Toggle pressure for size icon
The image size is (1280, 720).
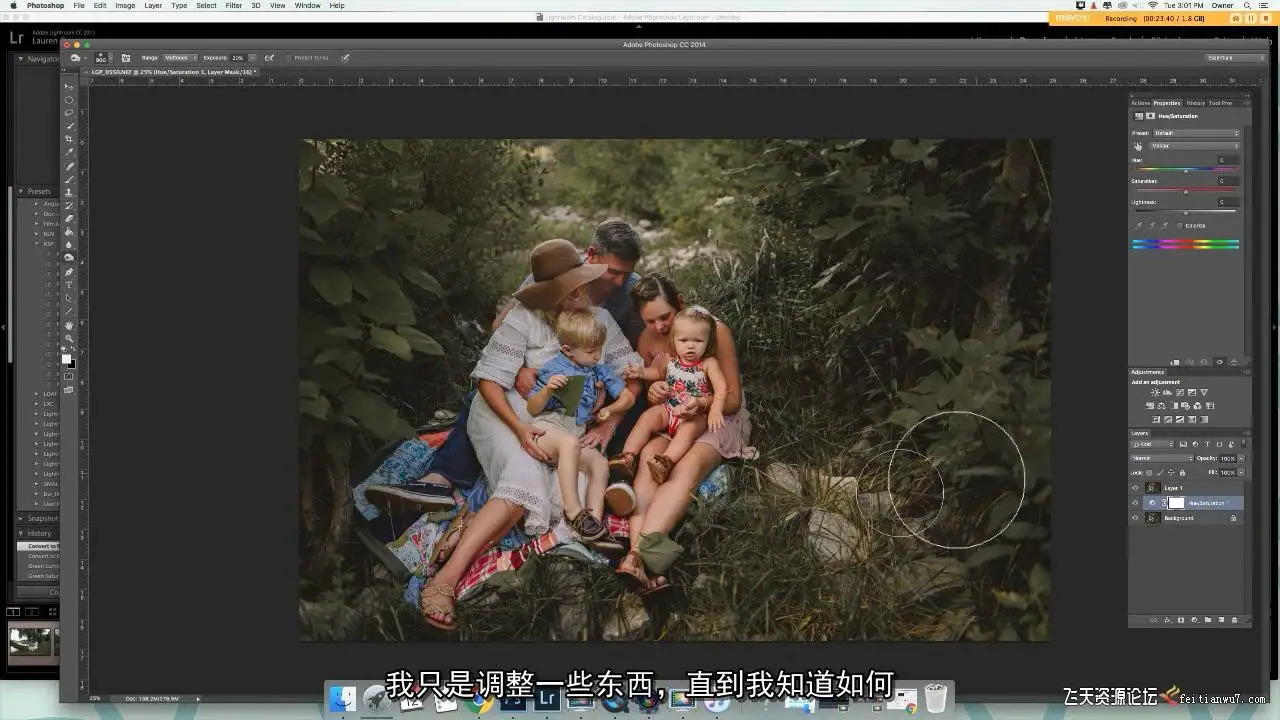coord(345,58)
